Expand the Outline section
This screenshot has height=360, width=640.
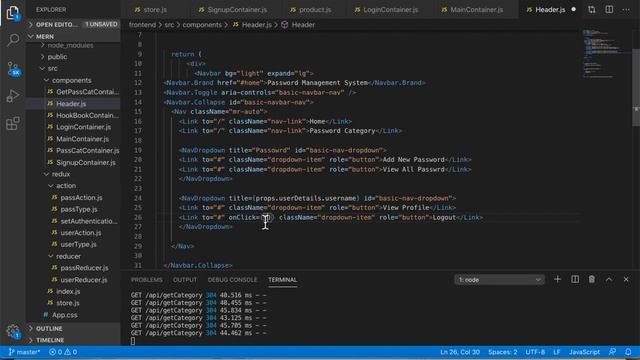coord(73,329)
